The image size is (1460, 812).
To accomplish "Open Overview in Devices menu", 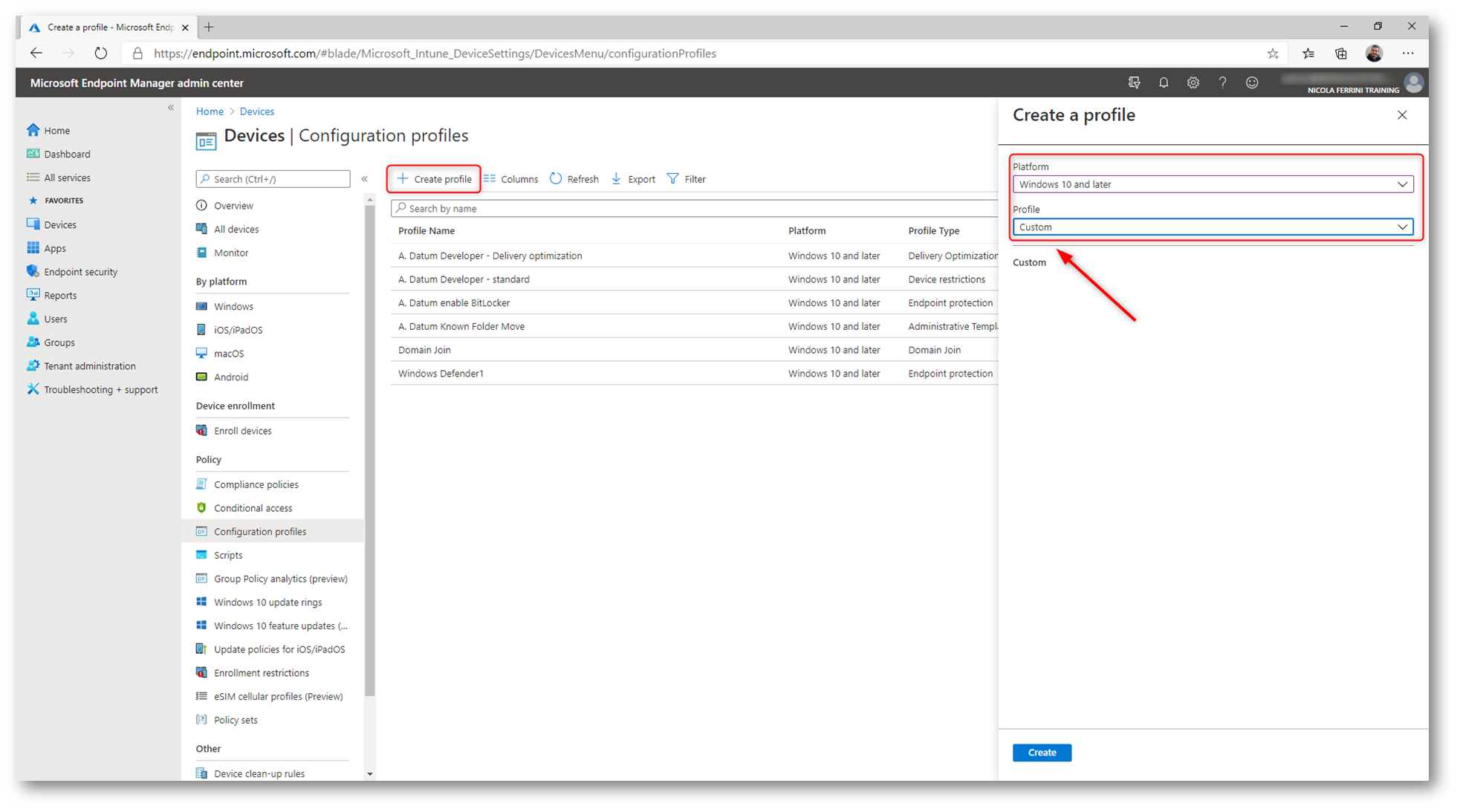I will point(233,206).
